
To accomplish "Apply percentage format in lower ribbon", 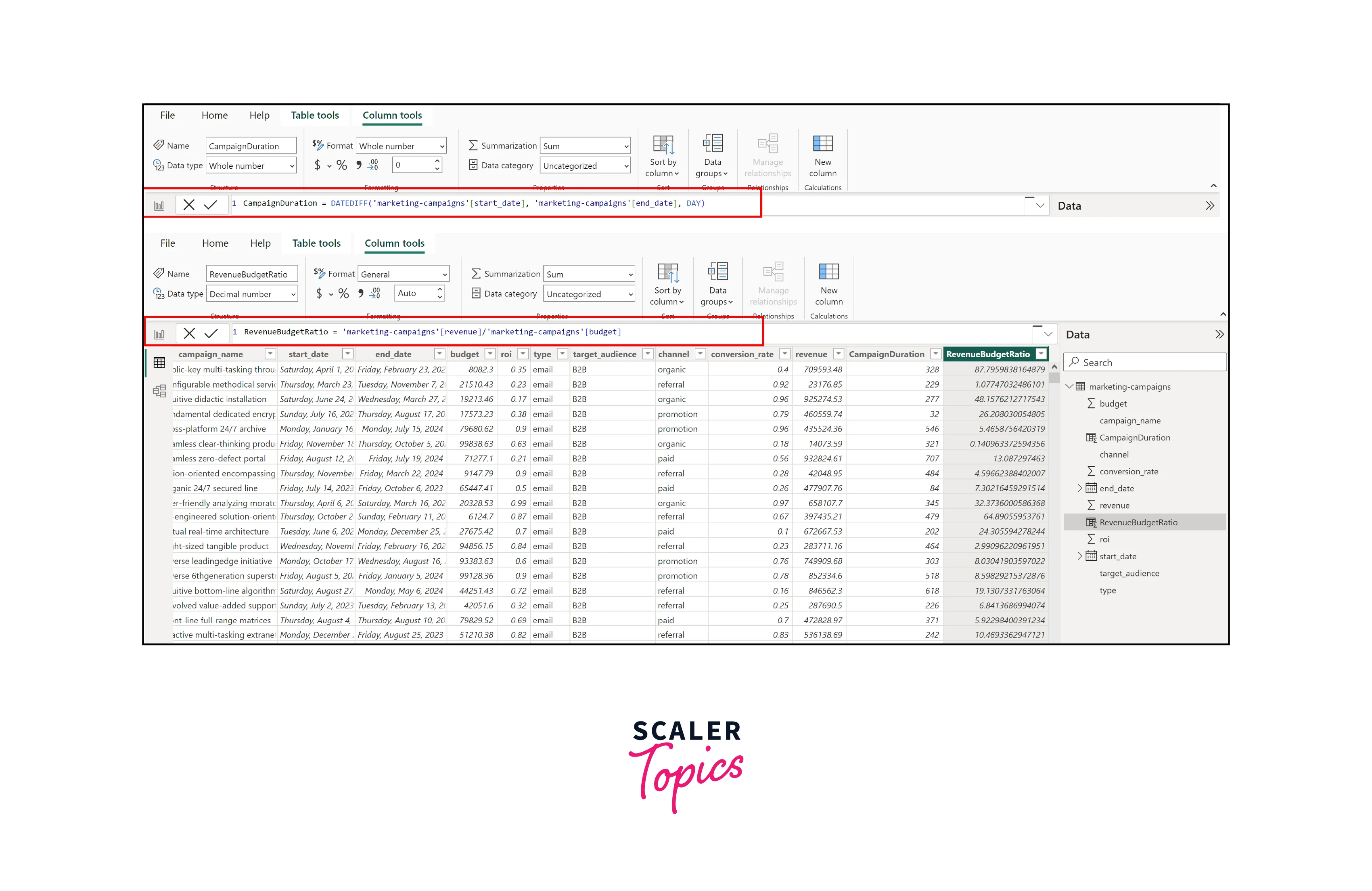I will 343,294.
